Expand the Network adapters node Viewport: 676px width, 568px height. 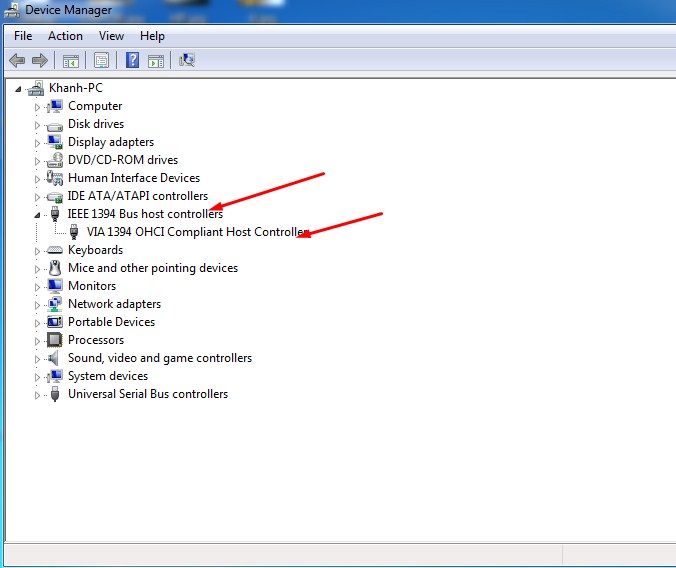pos(38,305)
